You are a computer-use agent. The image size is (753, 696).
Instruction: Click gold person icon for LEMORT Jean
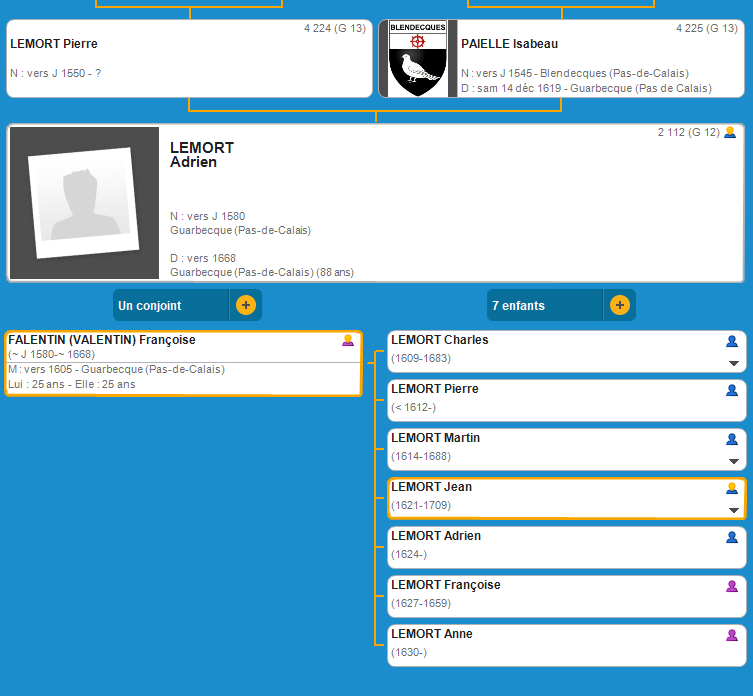point(732,488)
